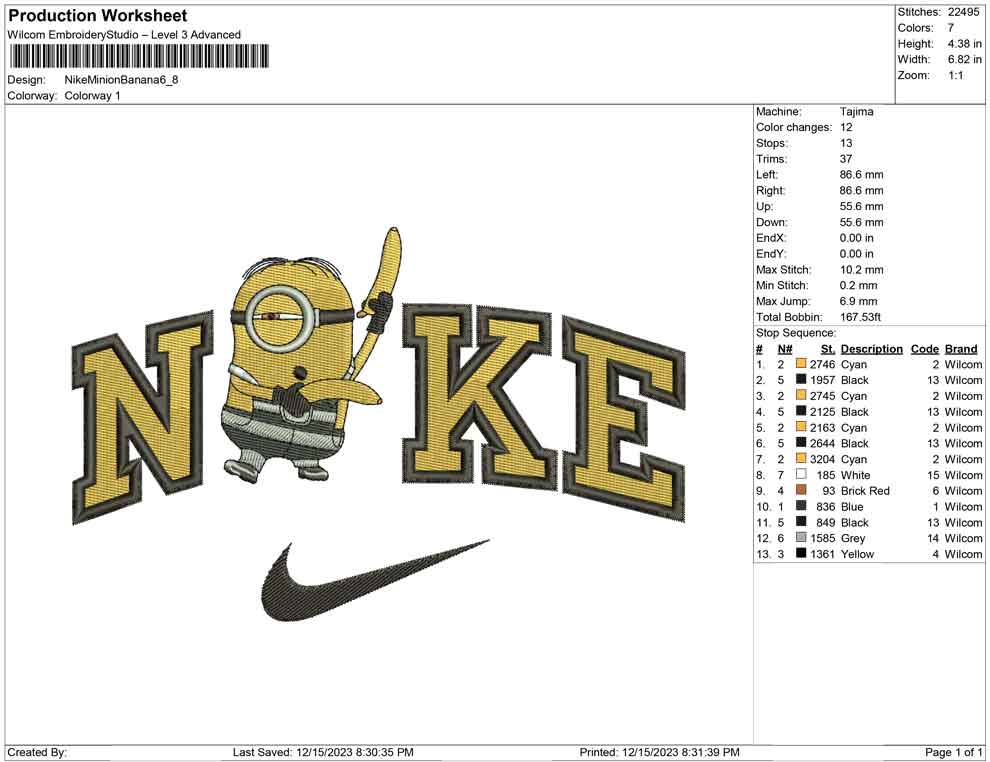Viewport: 990px width, 762px height.
Task: Click the embroidered letter N
Action: pos(143,417)
